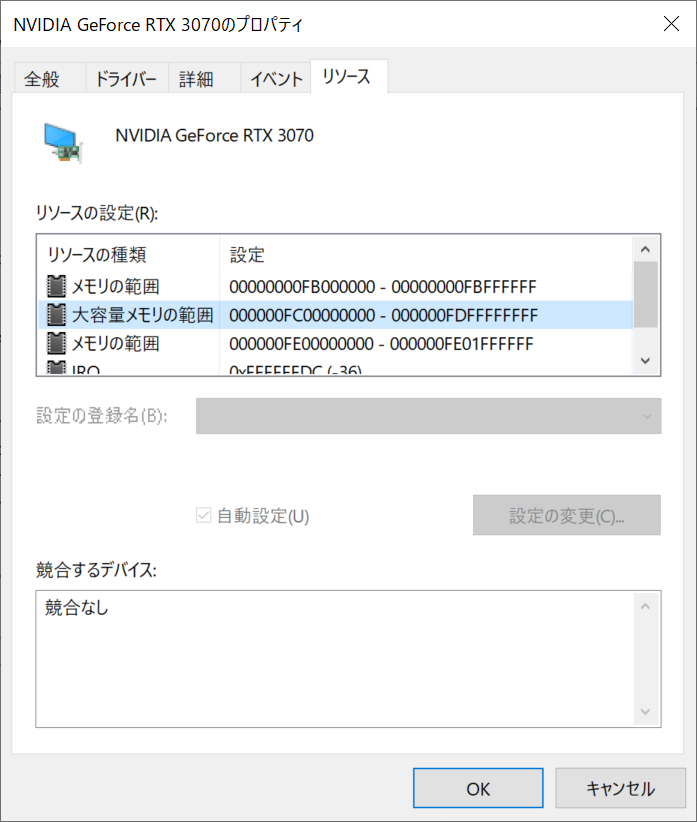Click the 設定の変更(C)... button

(x=567, y=515)
